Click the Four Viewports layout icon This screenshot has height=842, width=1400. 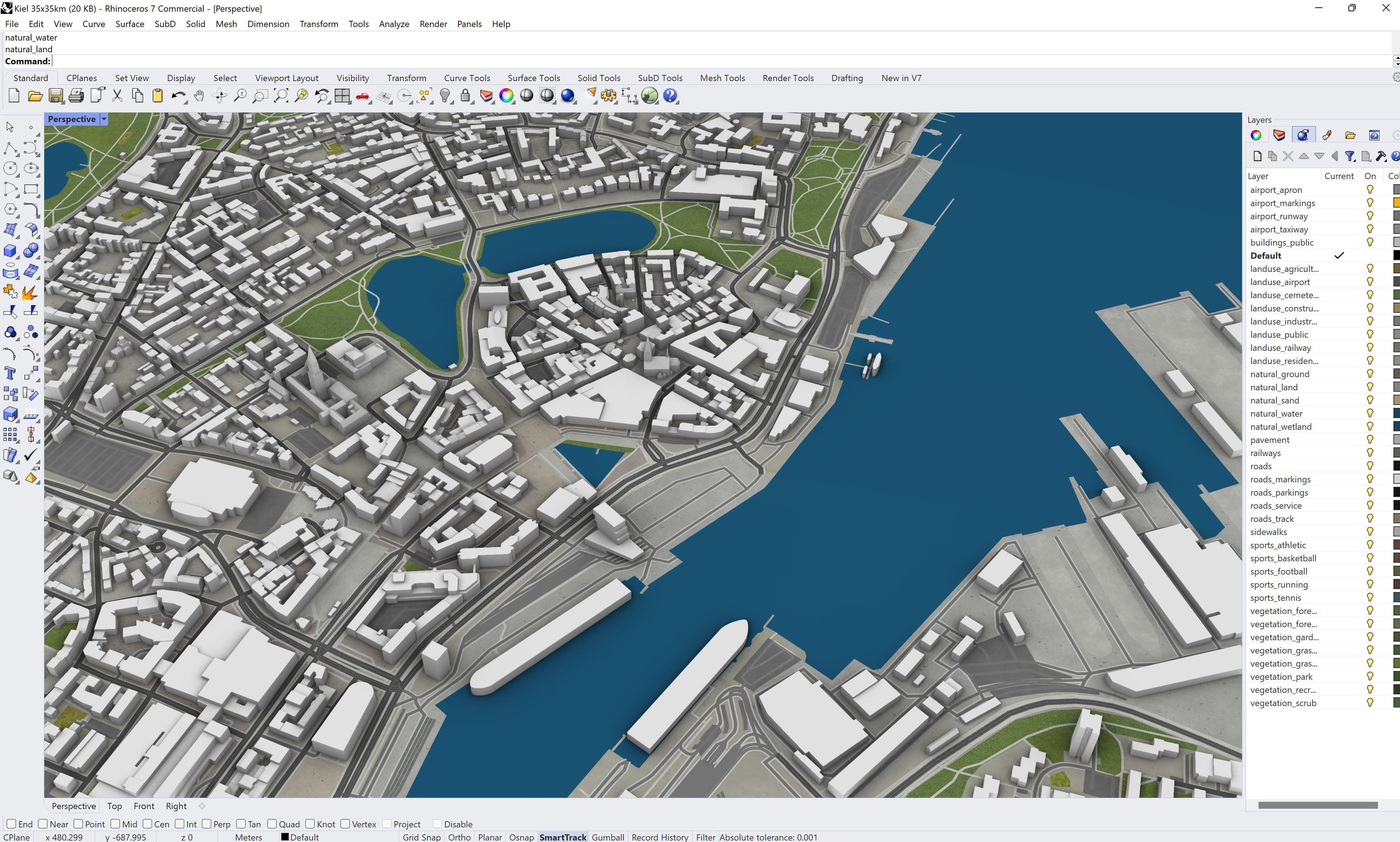pyautogui.click(x=342, y=96)
